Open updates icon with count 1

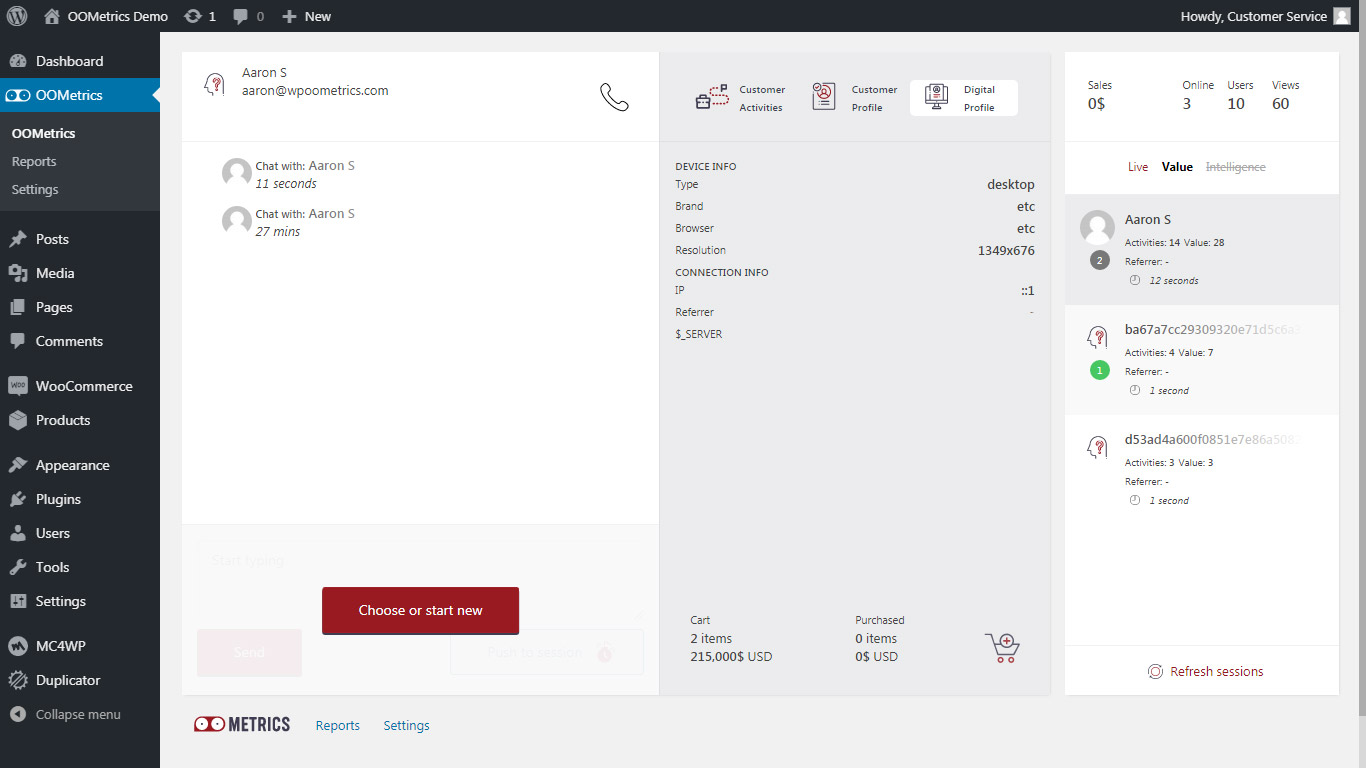pos(200,16)
